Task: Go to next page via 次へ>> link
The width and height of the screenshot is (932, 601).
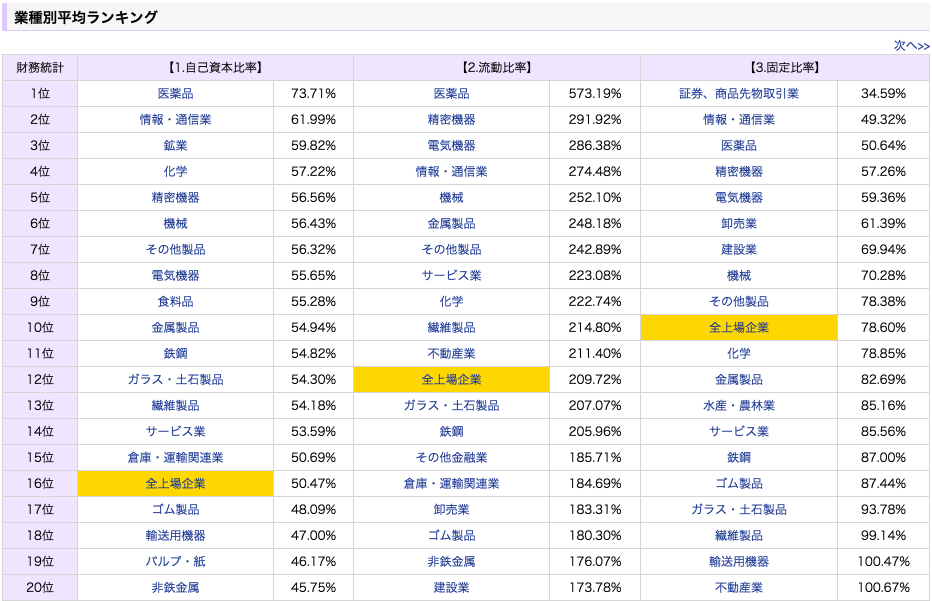Action: (x=911, y=45)
